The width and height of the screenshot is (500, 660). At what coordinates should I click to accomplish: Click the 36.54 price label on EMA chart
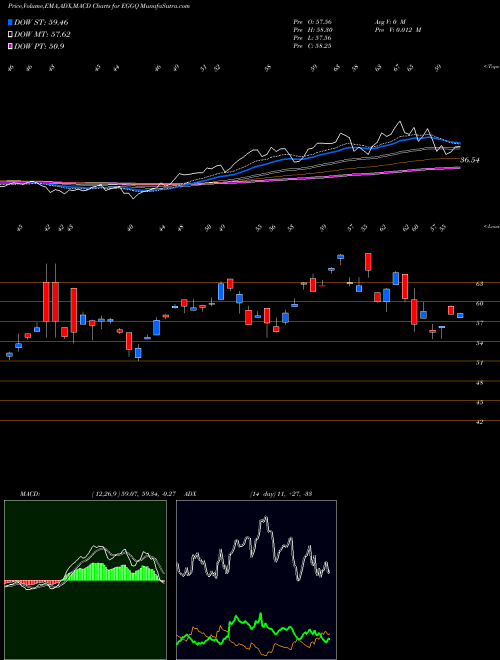(471, 160)
